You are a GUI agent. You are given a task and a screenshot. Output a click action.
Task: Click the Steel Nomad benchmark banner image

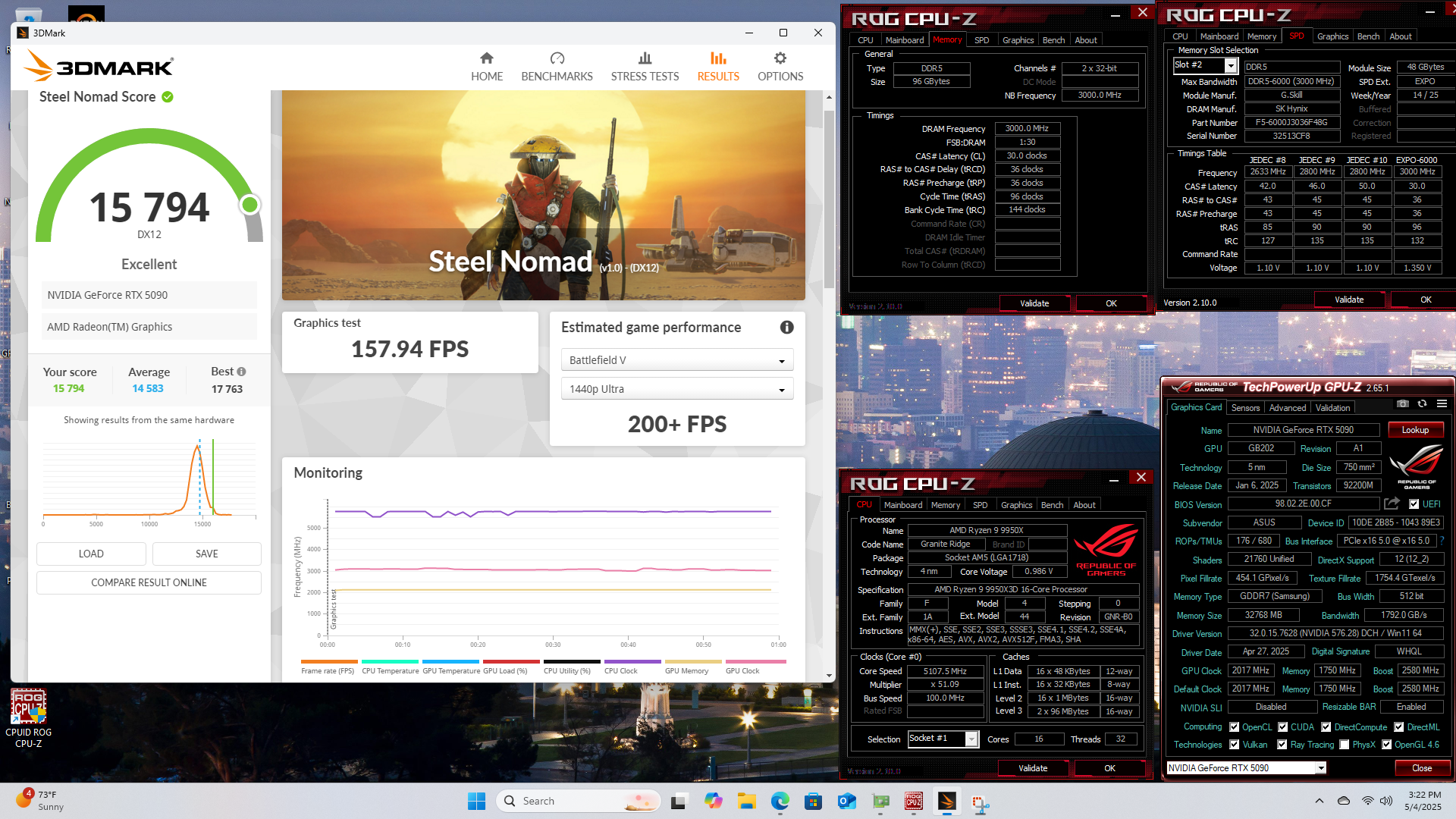click(x=543, y=196)
